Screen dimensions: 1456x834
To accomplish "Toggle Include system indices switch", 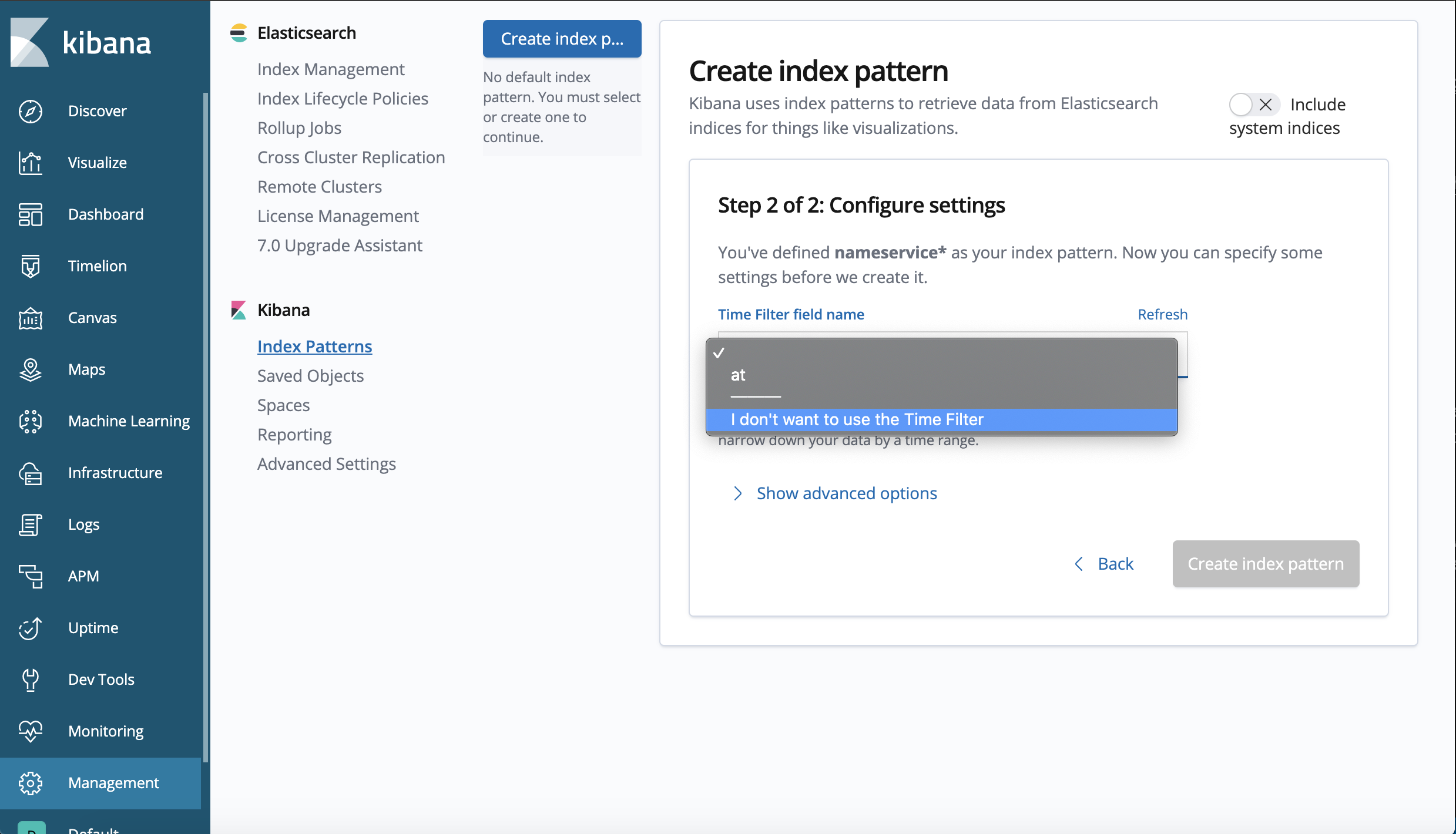I will coord(1253,105).
